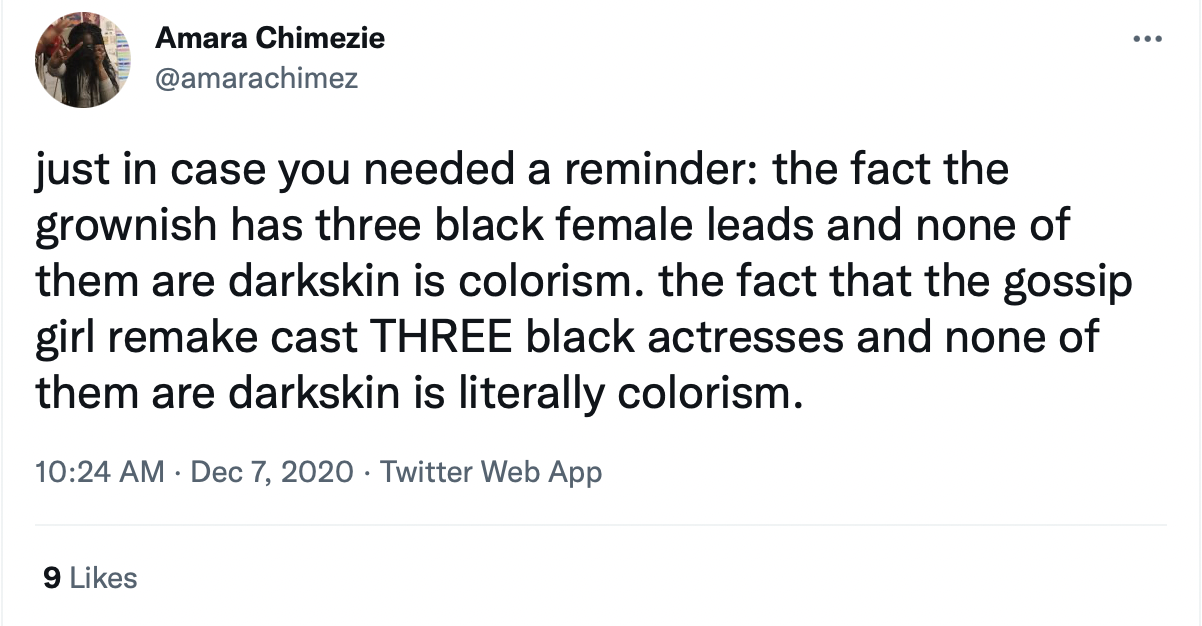Click the word Likes below the divider
This screenshot has width=1202, height=626.
click(104, 577)
